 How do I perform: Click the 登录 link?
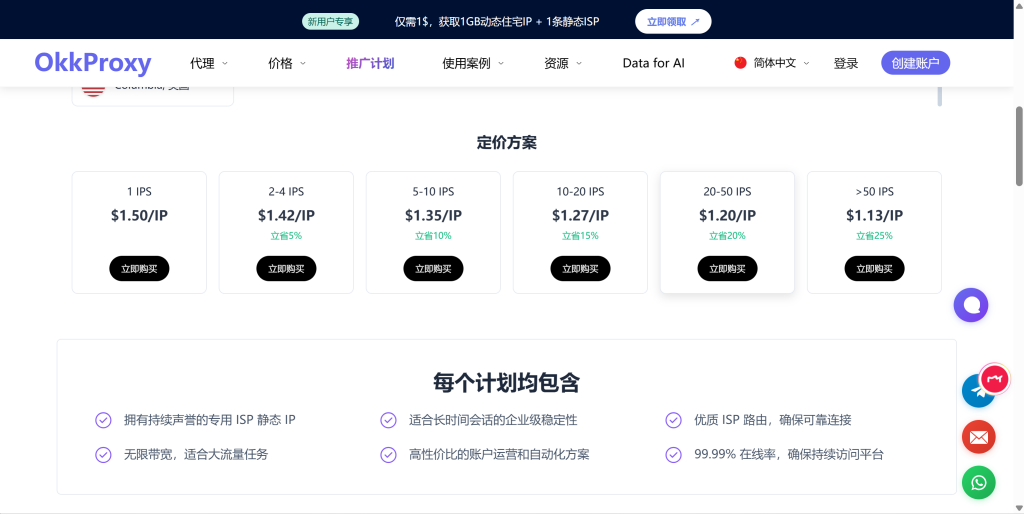click(x=846, y=63)
